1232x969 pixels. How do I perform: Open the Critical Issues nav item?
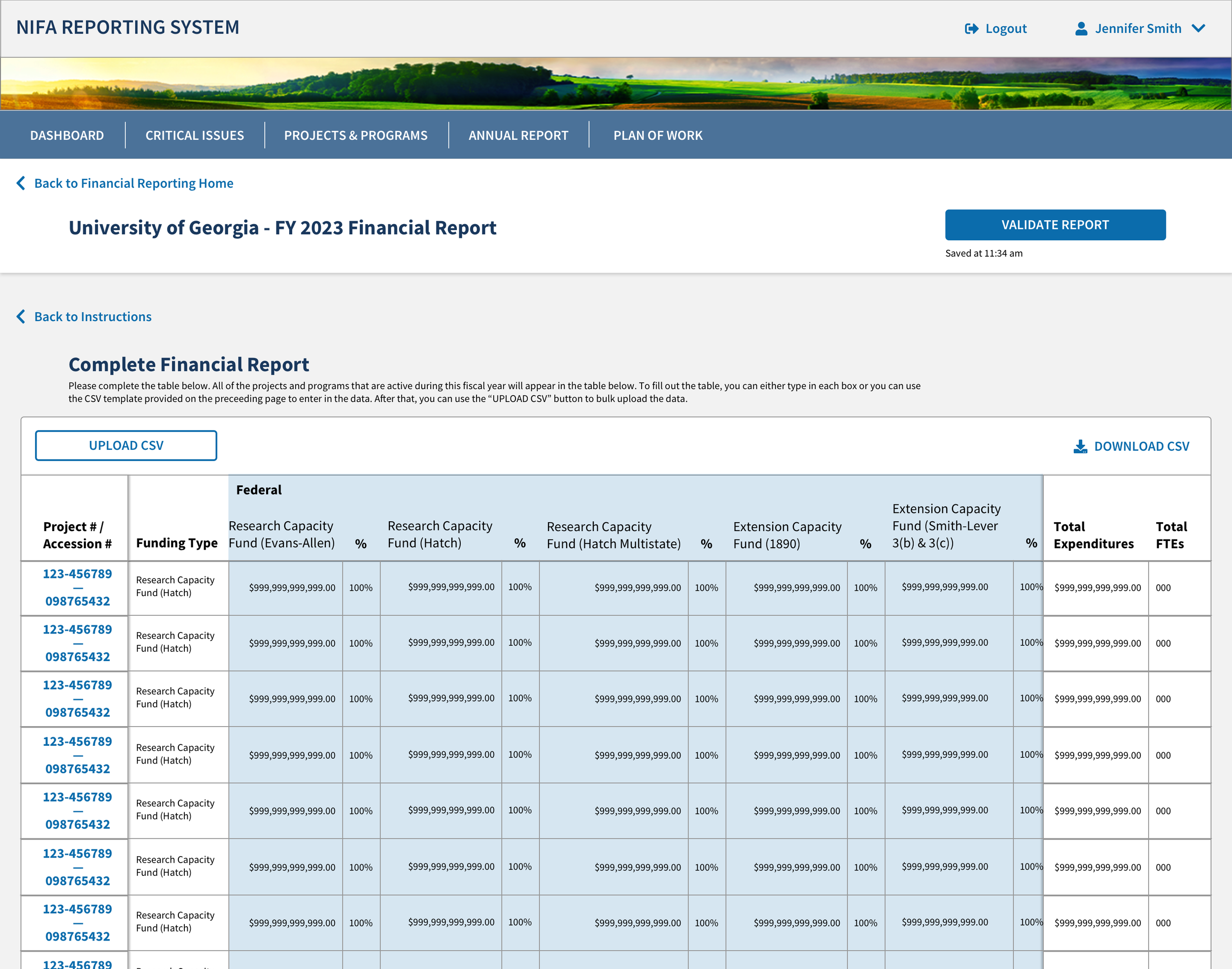[x=195, y=135]
